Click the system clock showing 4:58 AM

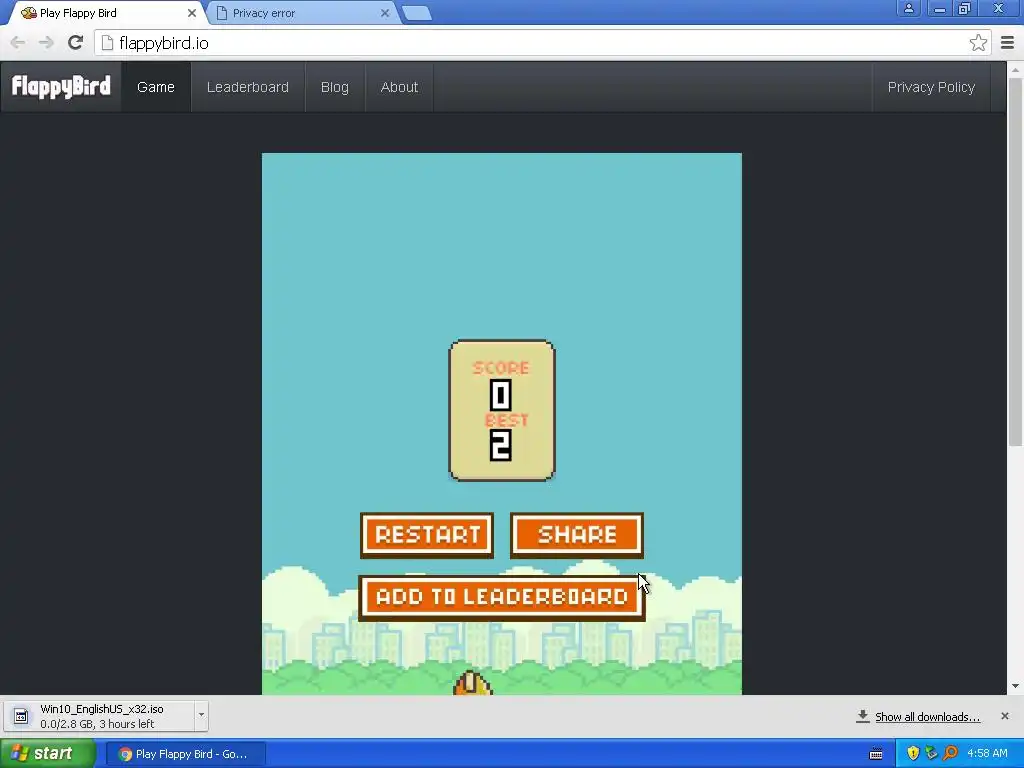987,754
